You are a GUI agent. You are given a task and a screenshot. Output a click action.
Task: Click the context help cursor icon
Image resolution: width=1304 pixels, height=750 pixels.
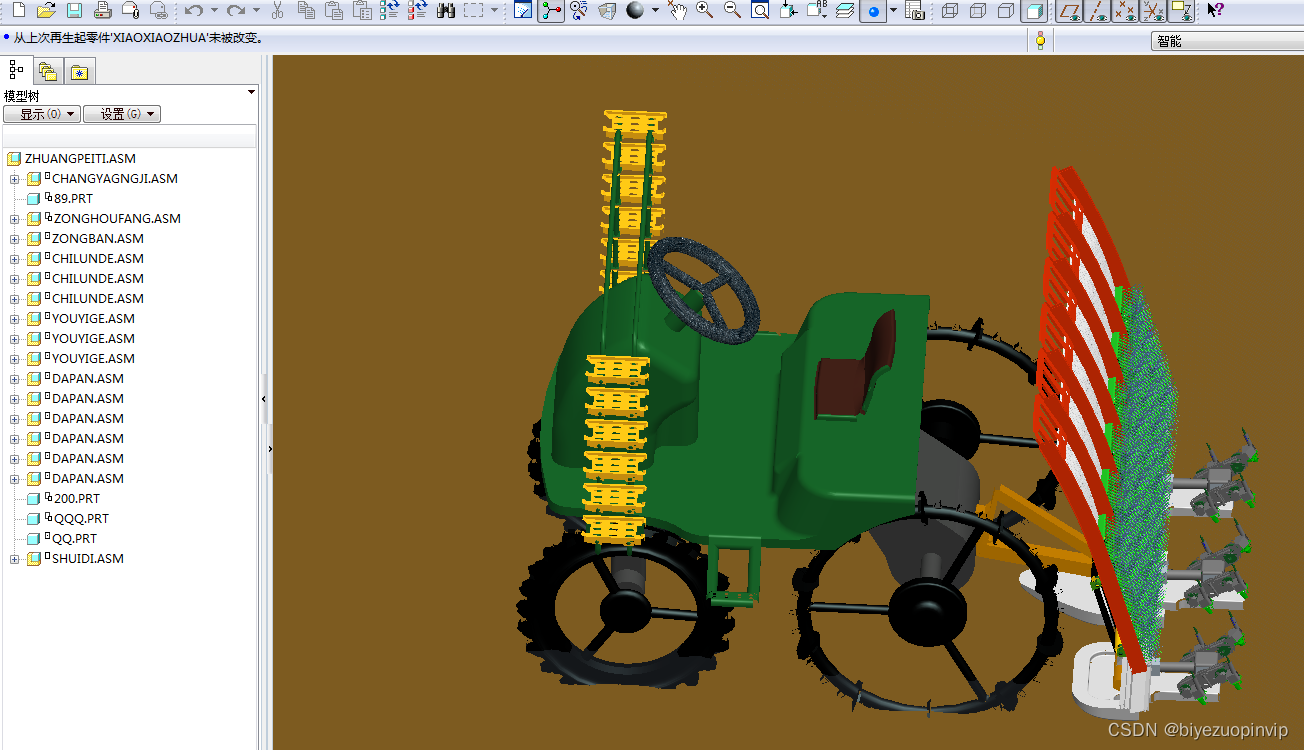[x=1215, y=11]
